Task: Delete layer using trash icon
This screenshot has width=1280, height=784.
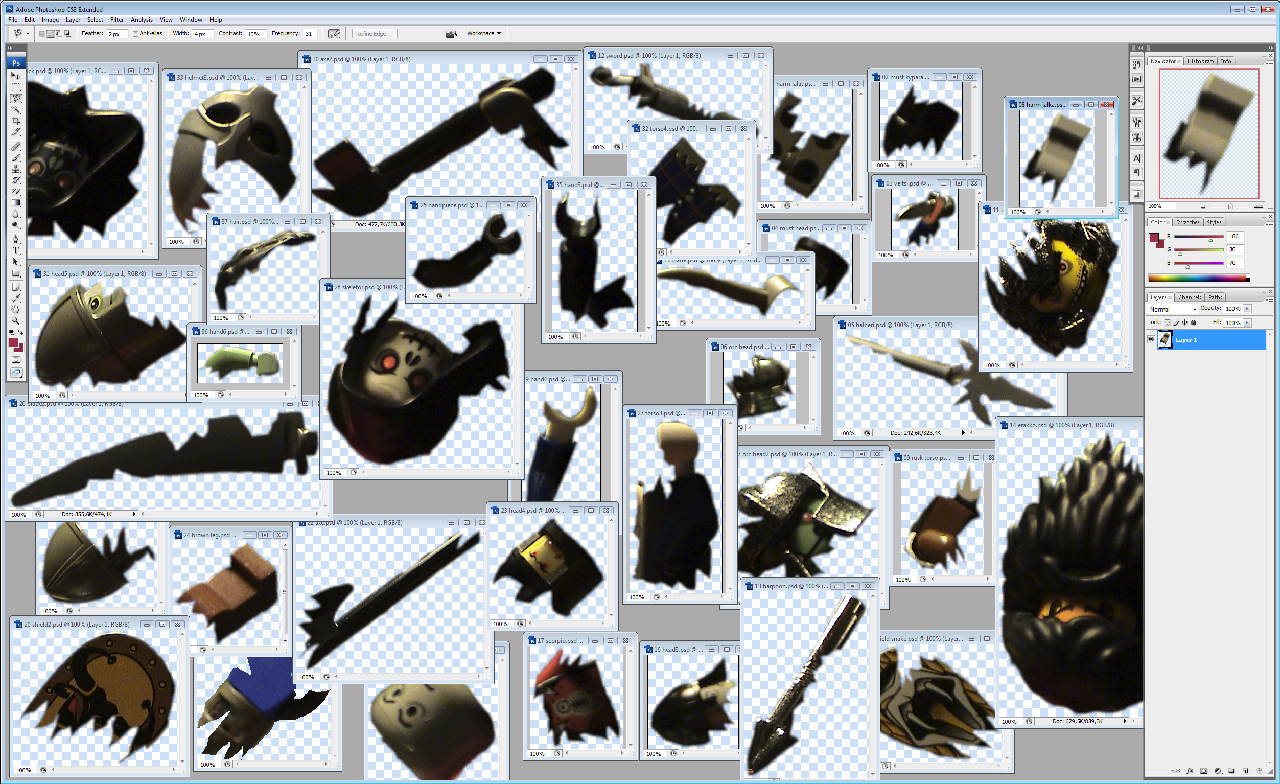Action: (1260, 771)
